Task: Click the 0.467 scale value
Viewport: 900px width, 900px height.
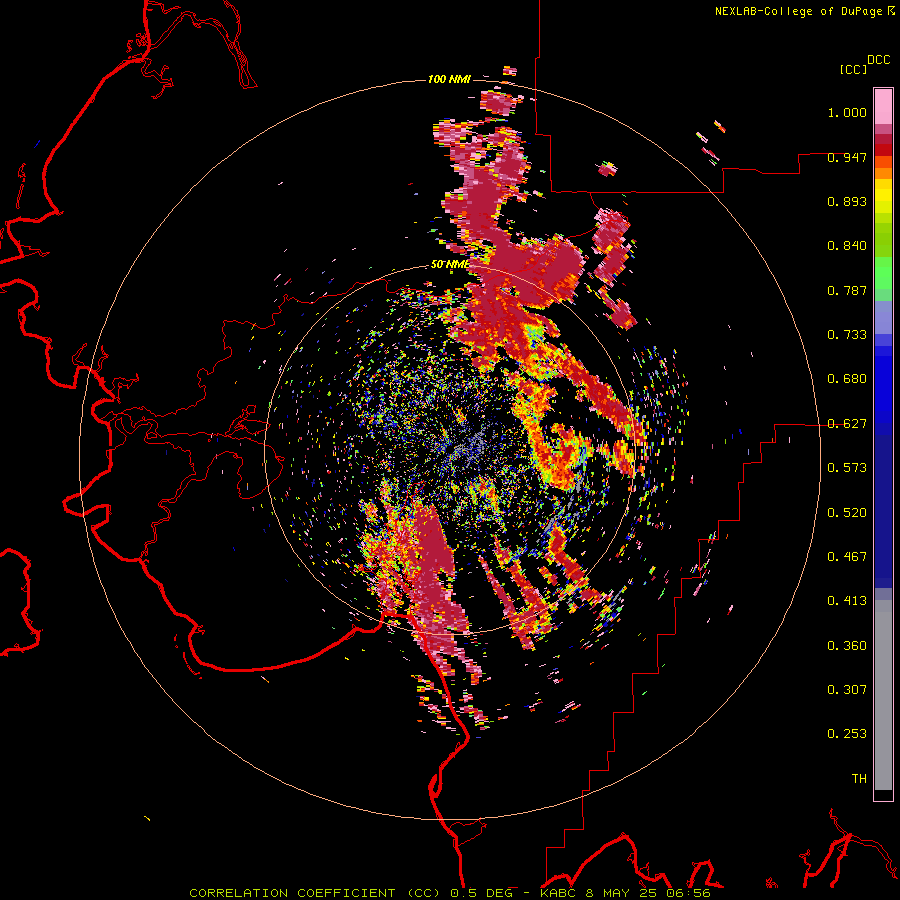Action: coord(847,557)
